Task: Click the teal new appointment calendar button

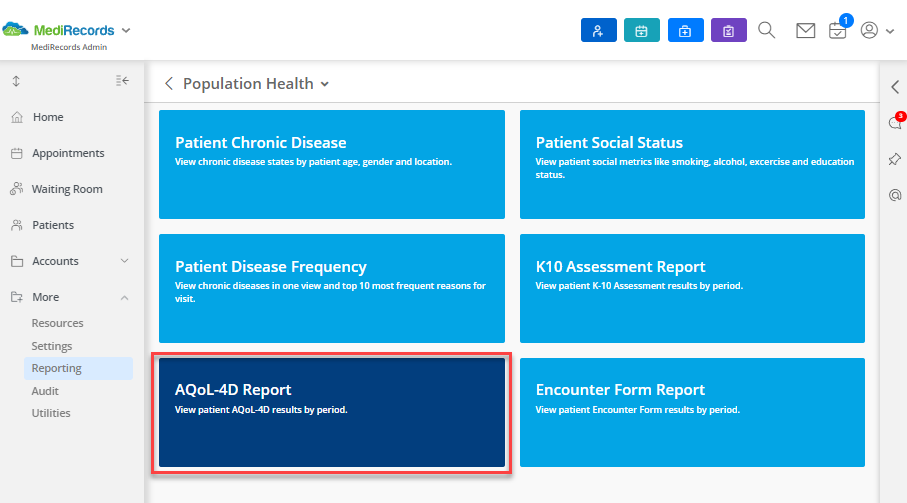Action: point(641,31)
